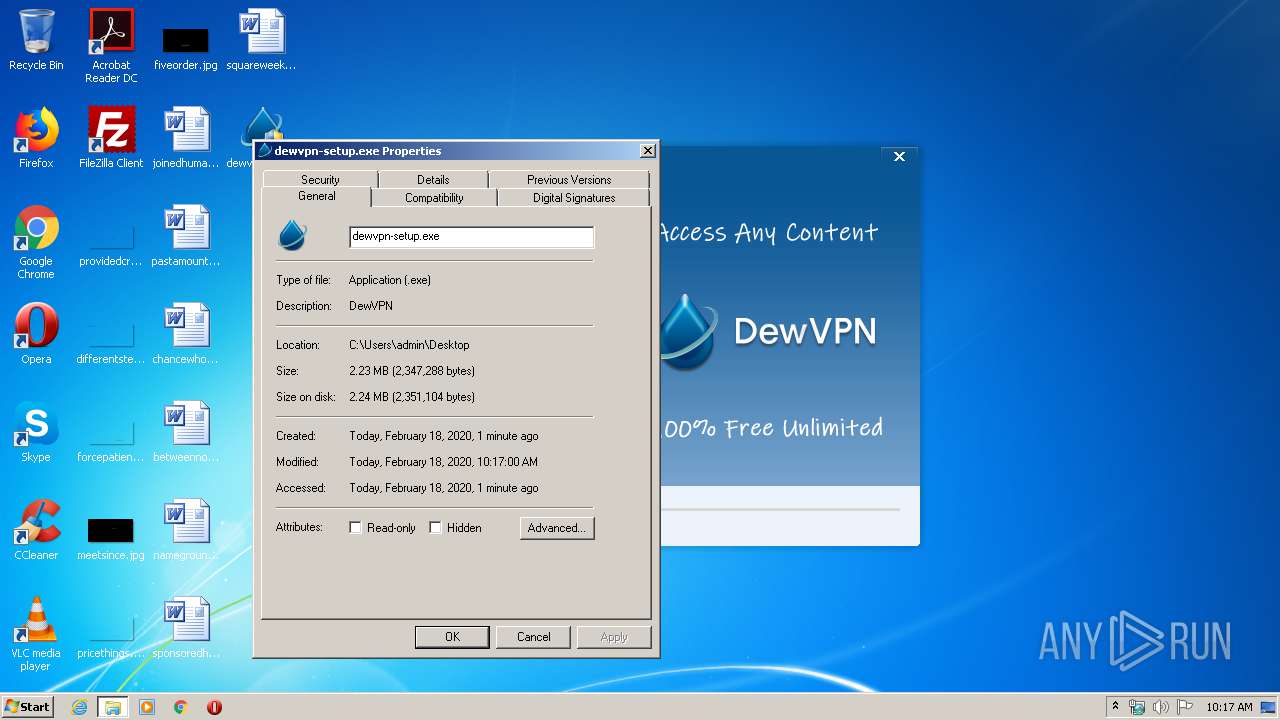
Task: Enable the Read-only attribute checkbox
Action: click(355, 527)
